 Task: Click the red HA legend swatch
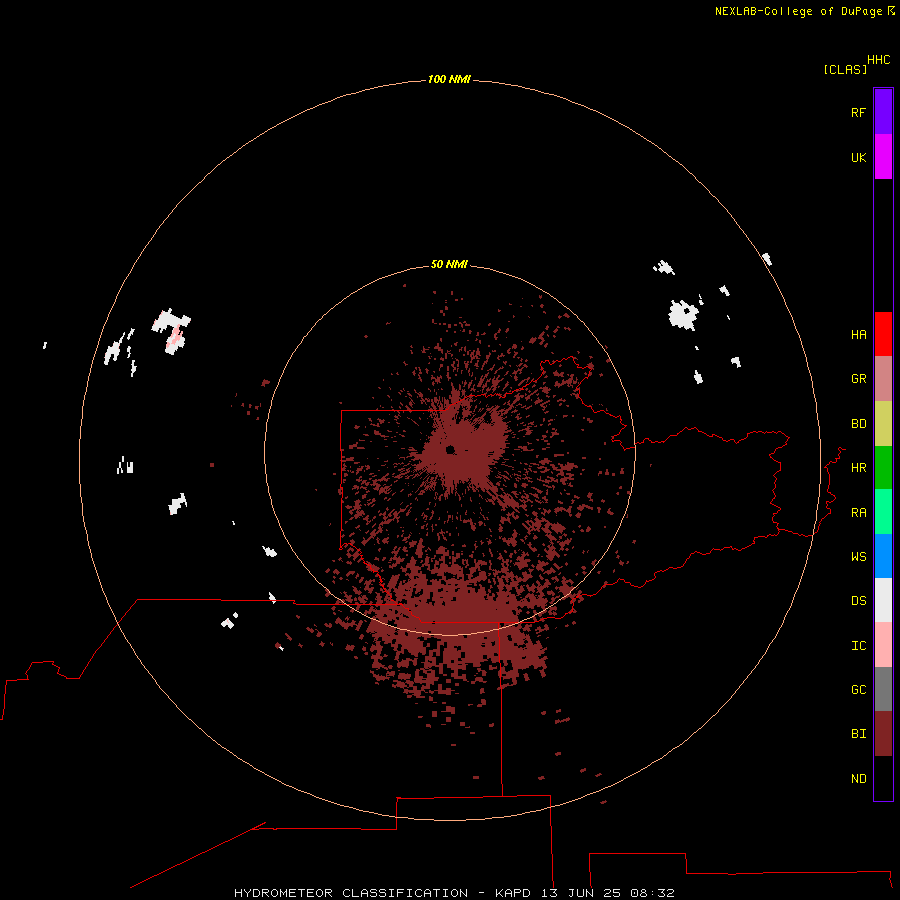tap(883, 334)
